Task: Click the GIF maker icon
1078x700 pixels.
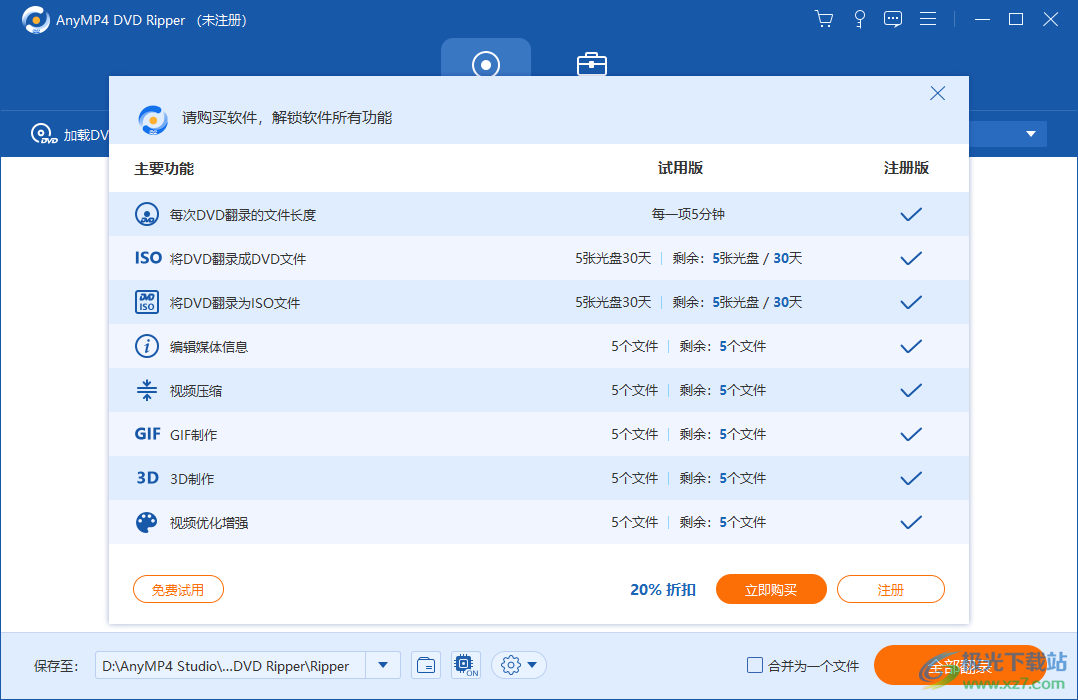Action: [x=147, y=434]
